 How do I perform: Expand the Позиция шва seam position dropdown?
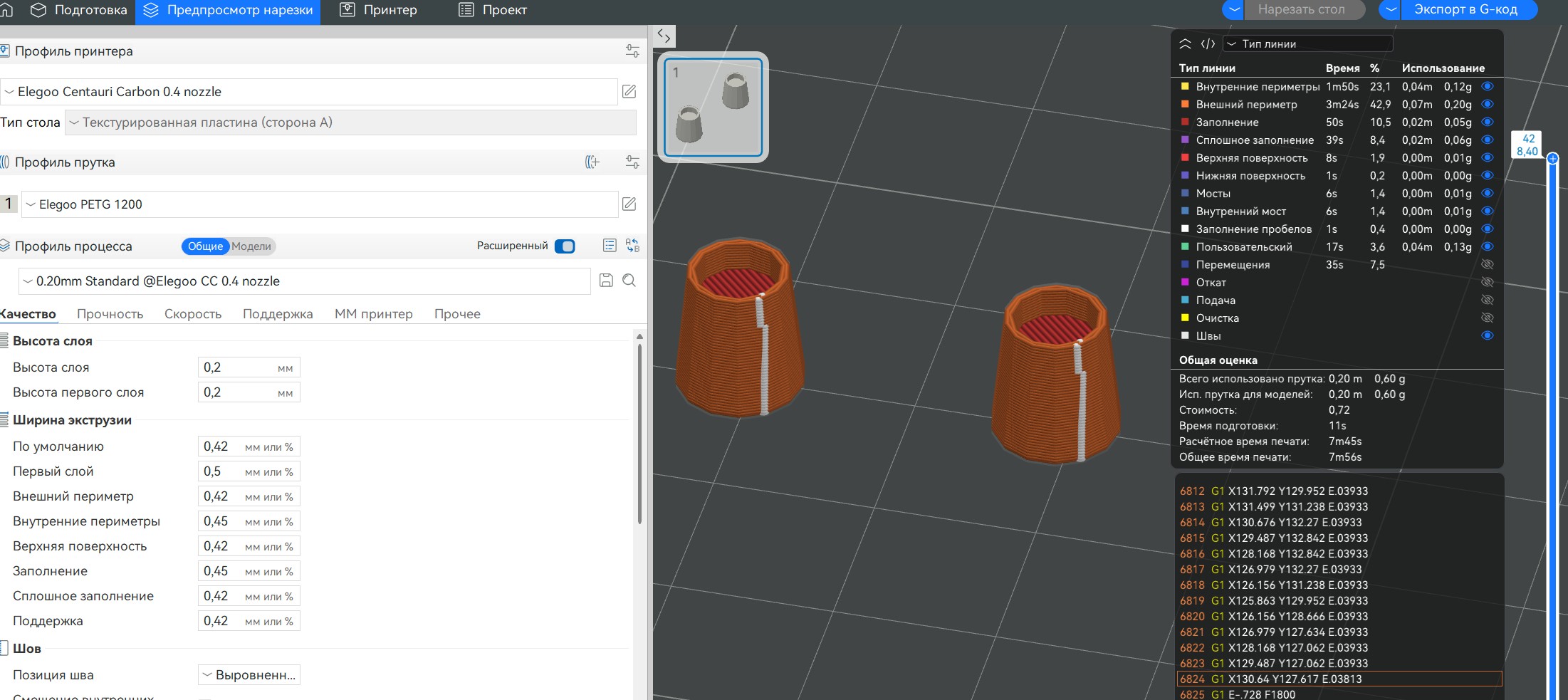[x=249, y=675]
